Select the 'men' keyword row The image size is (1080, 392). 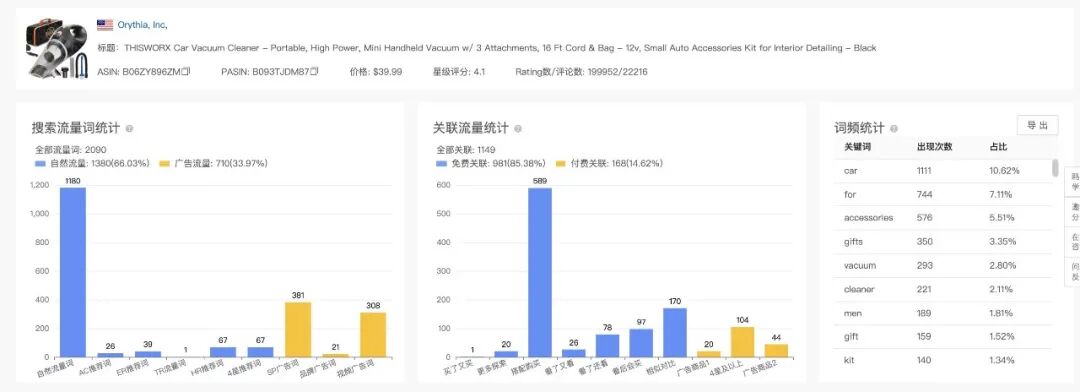[942, 313]
